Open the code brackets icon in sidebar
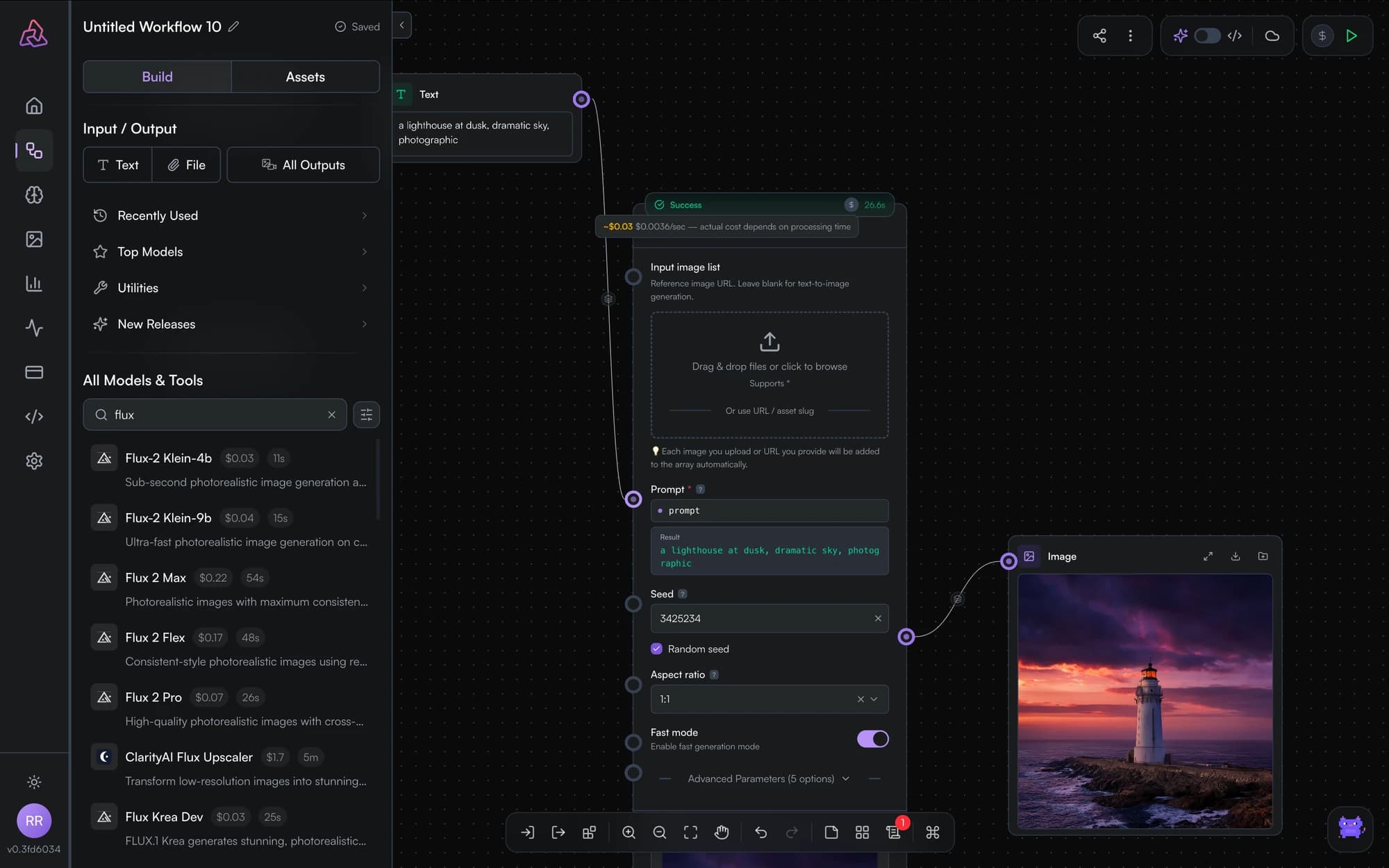 (x=34, y=417)
